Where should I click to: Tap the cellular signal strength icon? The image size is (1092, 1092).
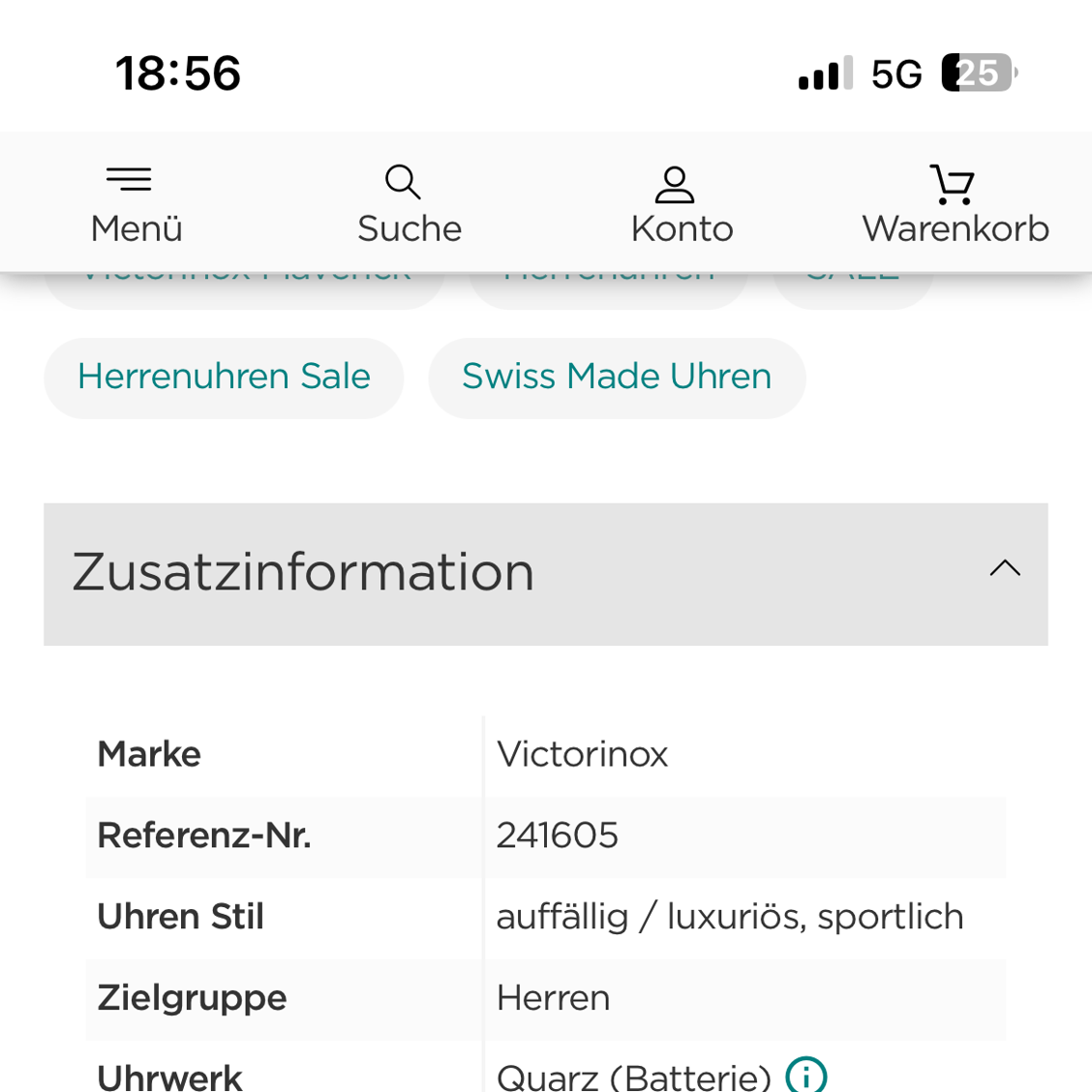coord(825,74)
